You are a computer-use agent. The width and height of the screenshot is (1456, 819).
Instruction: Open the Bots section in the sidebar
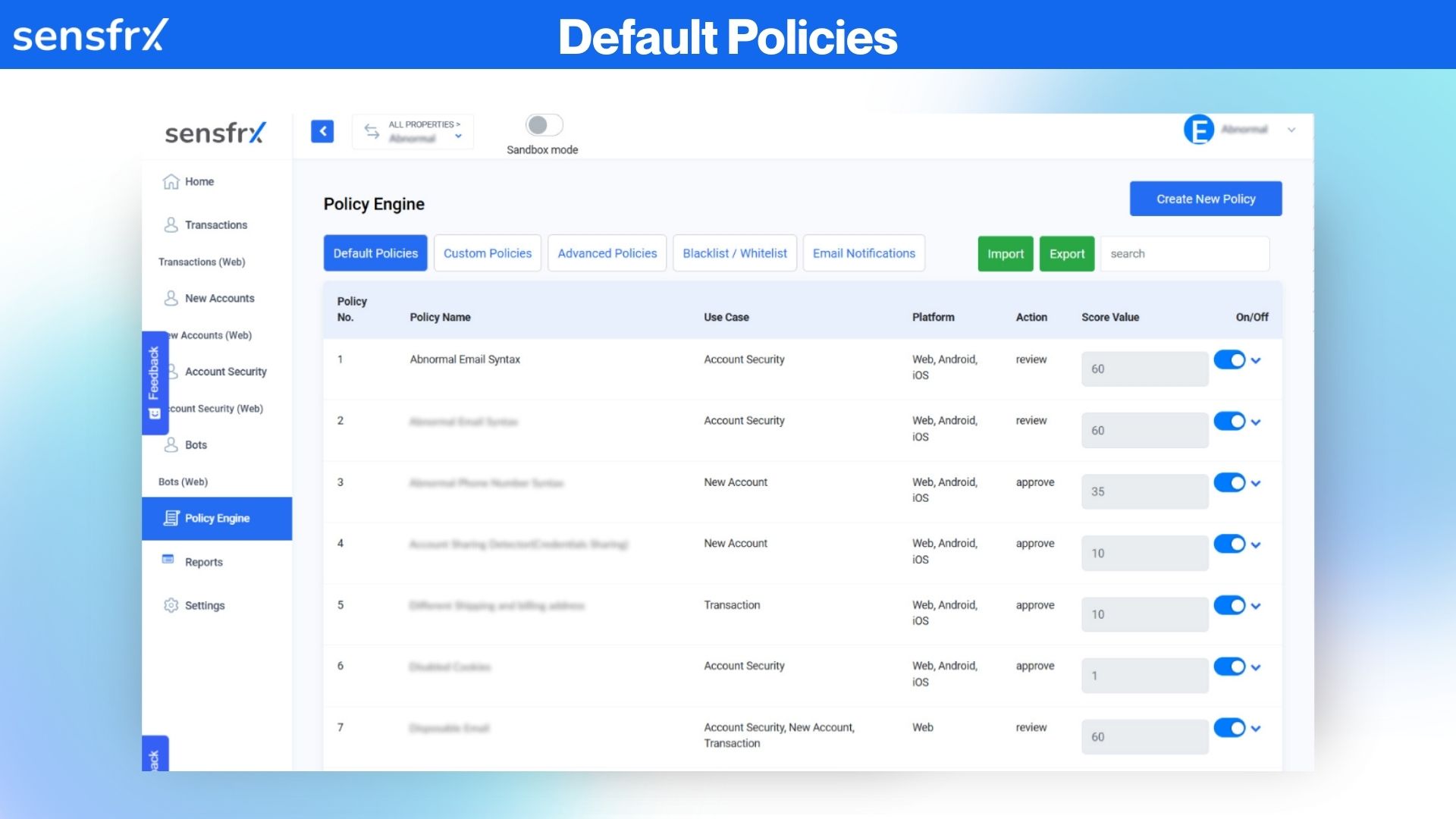pyautogui.click(x=170, y=444)
